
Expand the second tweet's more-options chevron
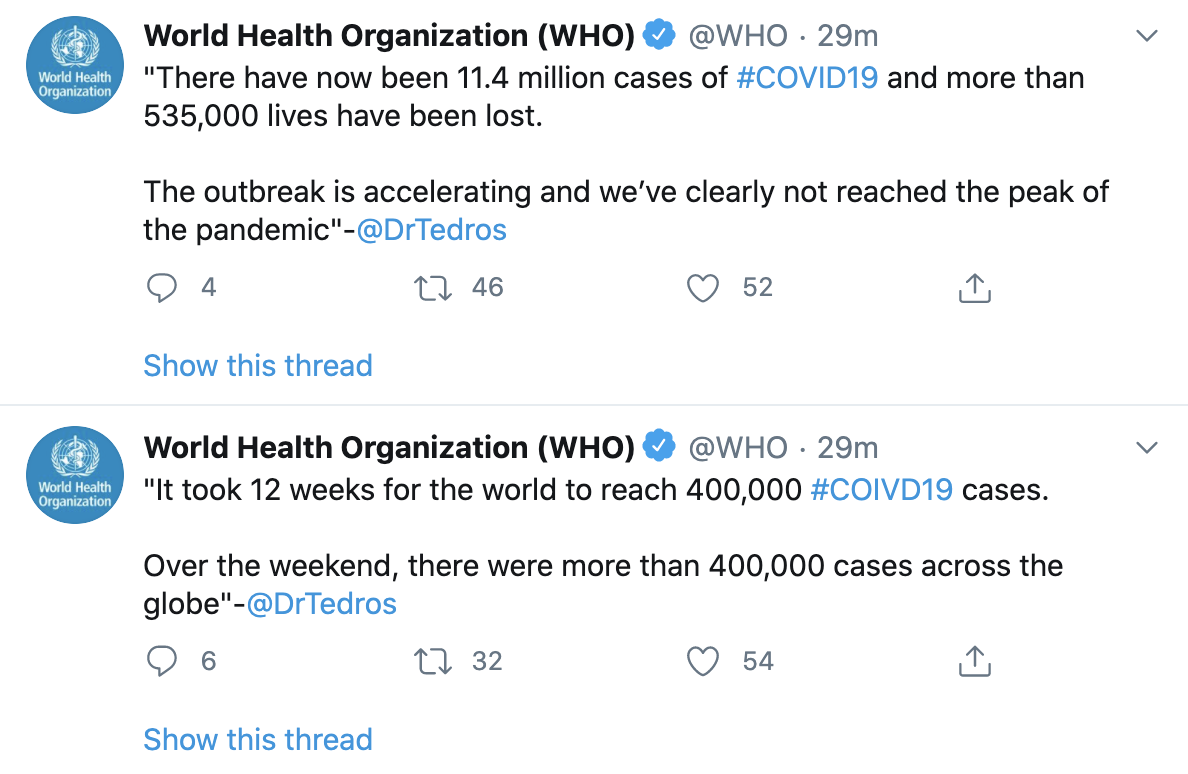click(1148, 447)
